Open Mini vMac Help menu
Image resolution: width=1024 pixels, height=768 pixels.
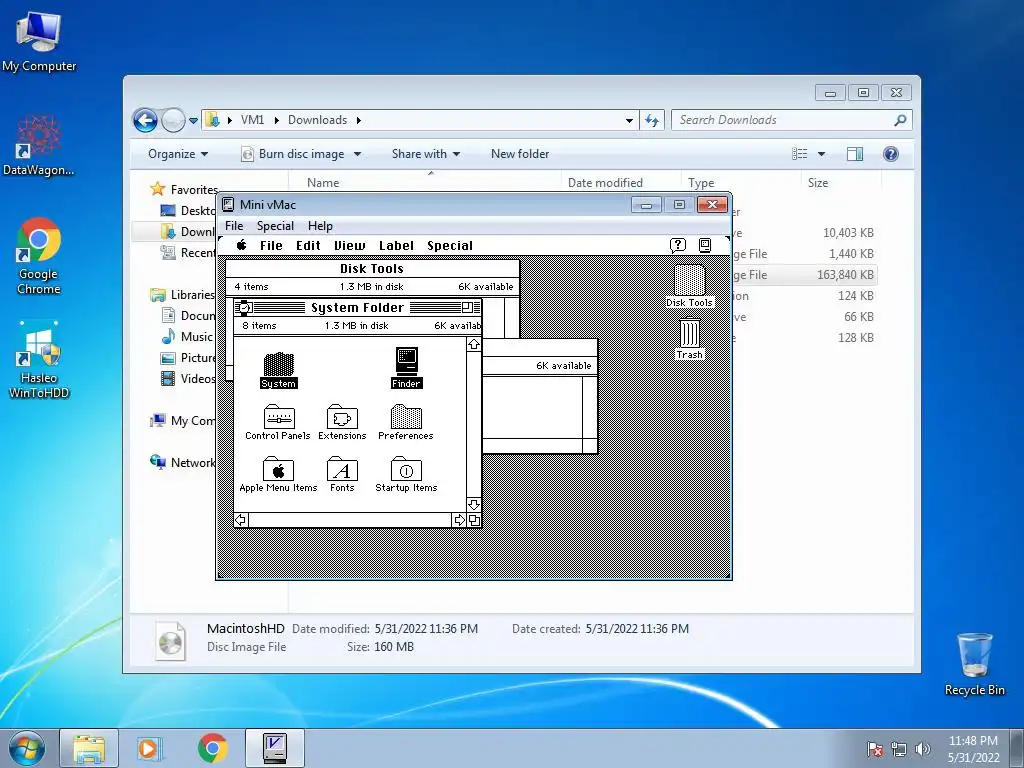(x=320, y=225)
